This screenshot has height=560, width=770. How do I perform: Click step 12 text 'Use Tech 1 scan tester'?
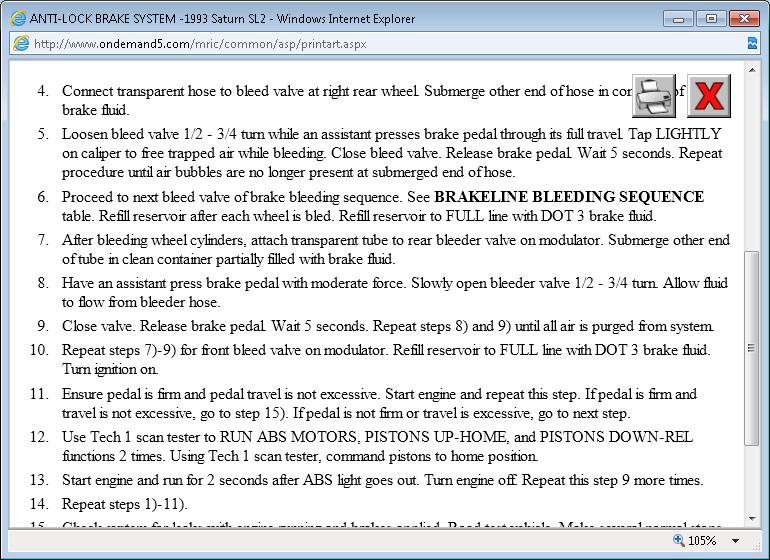click(x=131, y=437)
